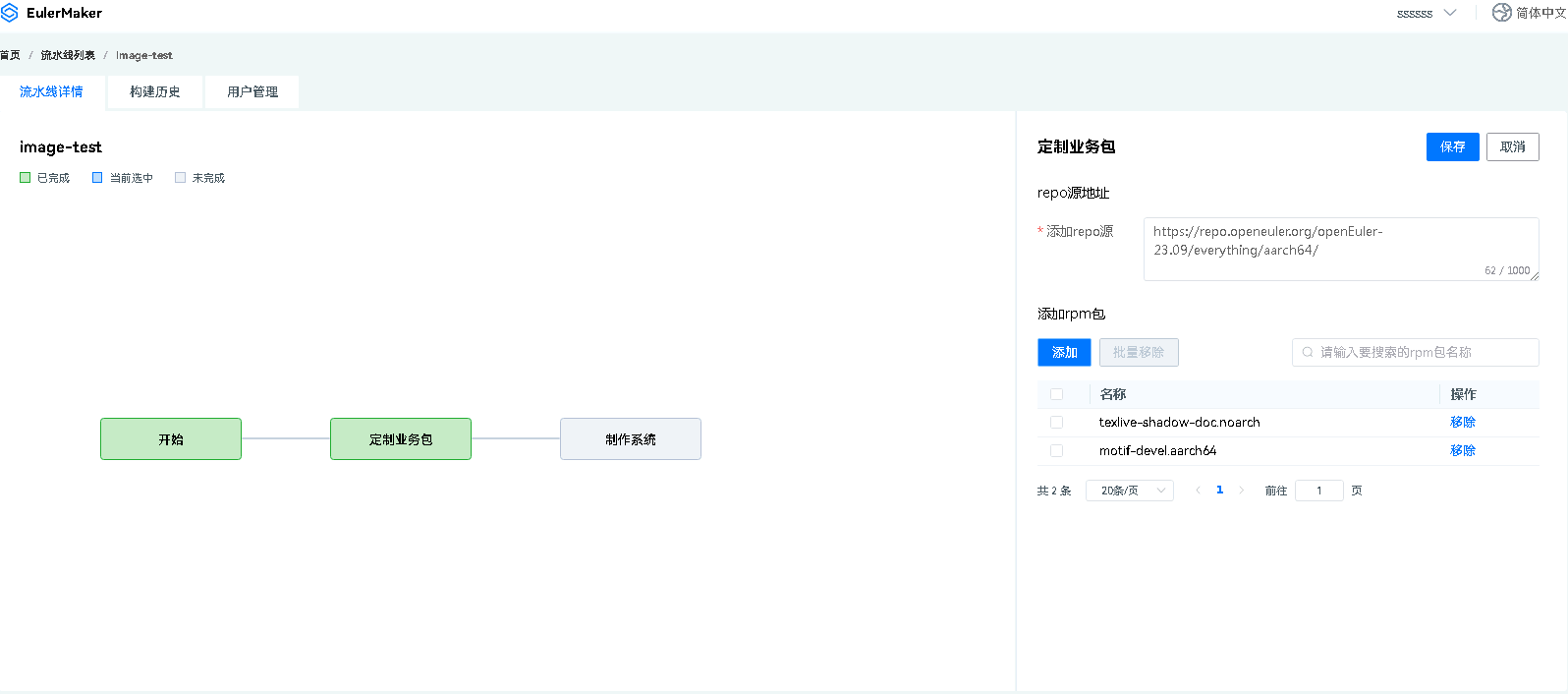Click the EulerMaker logo icon
The image size is (1568, 694).
pyautogui.click(x=10, y=13)
